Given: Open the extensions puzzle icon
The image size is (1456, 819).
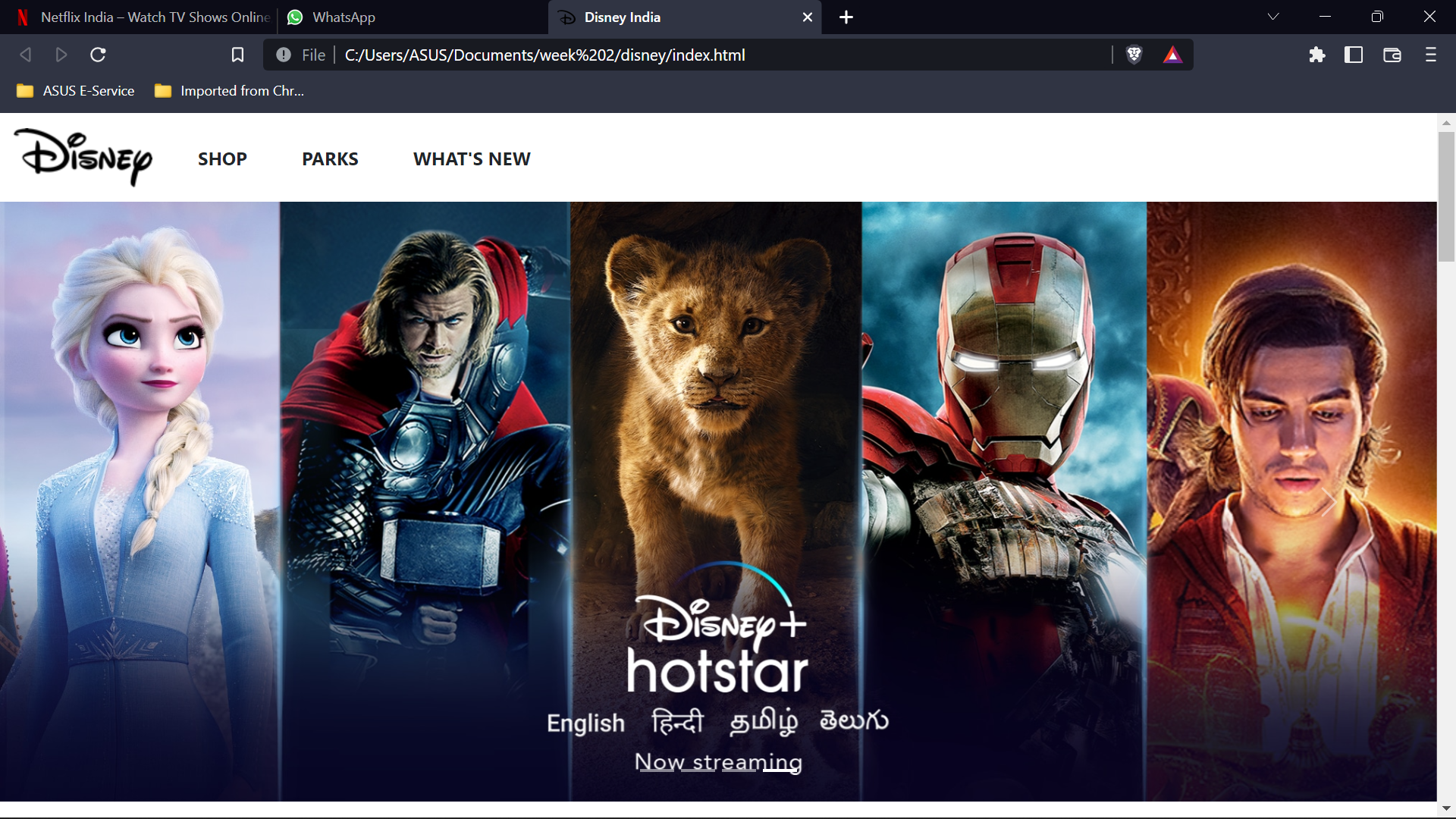Looking at the screenshot, I should pos(1317,55).
